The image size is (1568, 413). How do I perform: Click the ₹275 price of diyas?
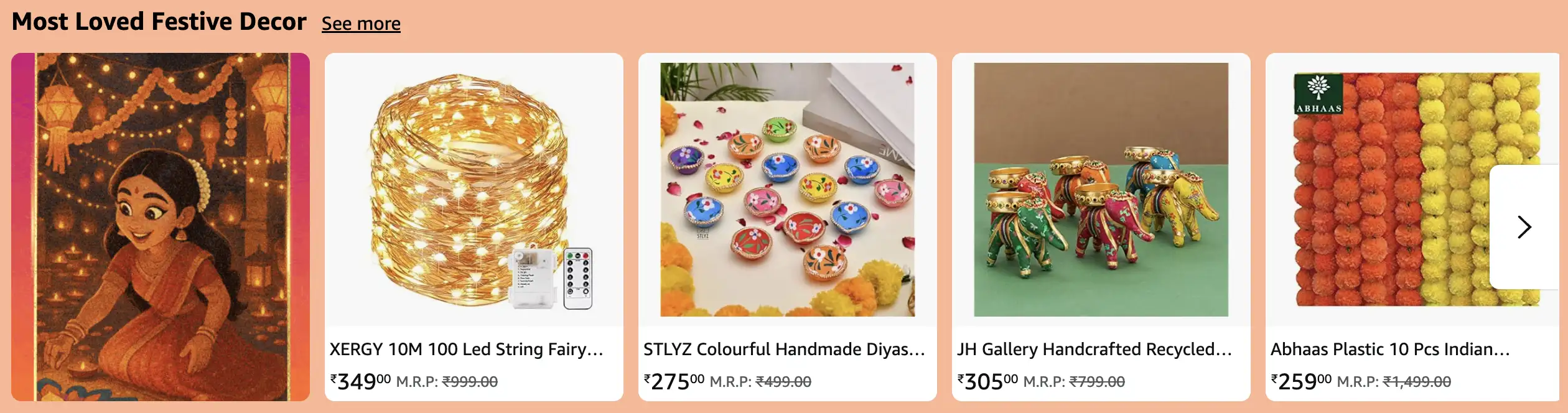(x=674, y=381)
